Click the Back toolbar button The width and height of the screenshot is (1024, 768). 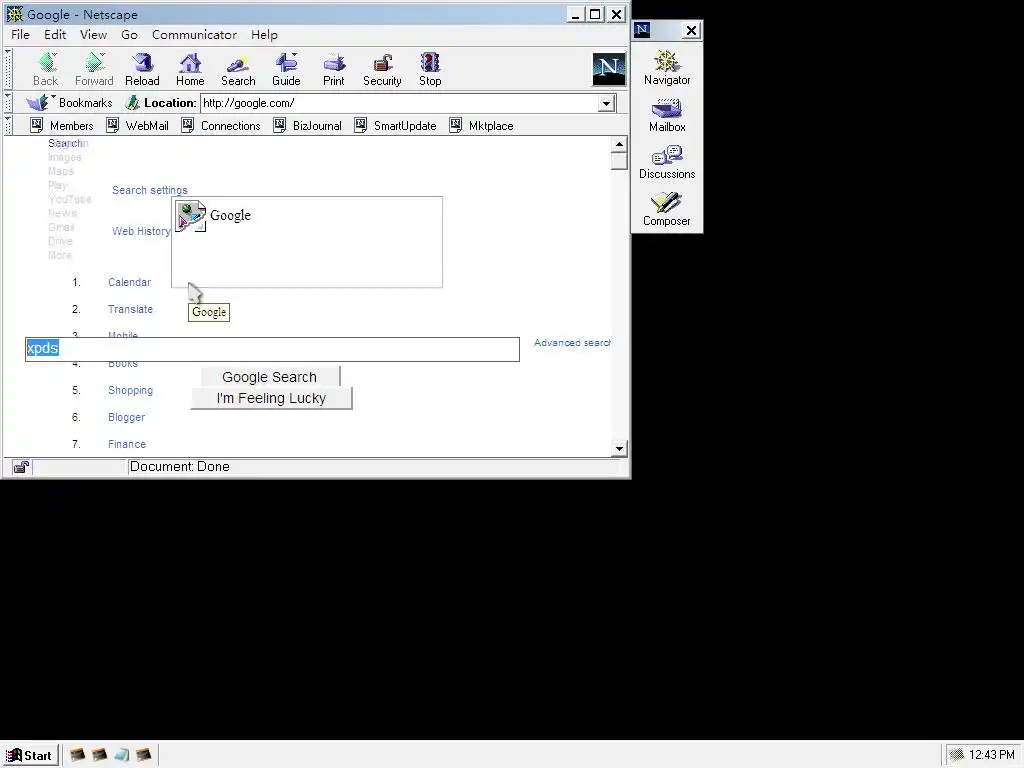pyautogui.click(x=46, y=69)
